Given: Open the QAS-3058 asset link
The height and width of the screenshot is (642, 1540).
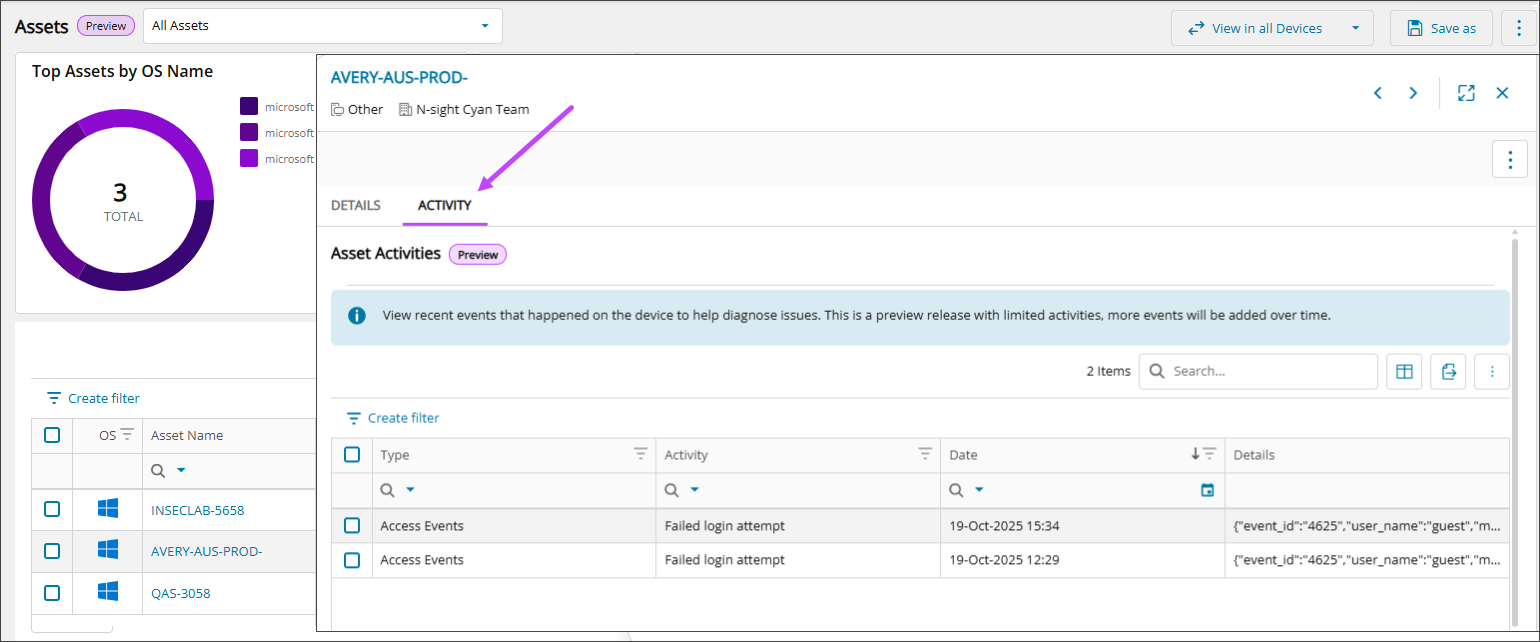Looking at the screenshot, I should click(180, 593).
